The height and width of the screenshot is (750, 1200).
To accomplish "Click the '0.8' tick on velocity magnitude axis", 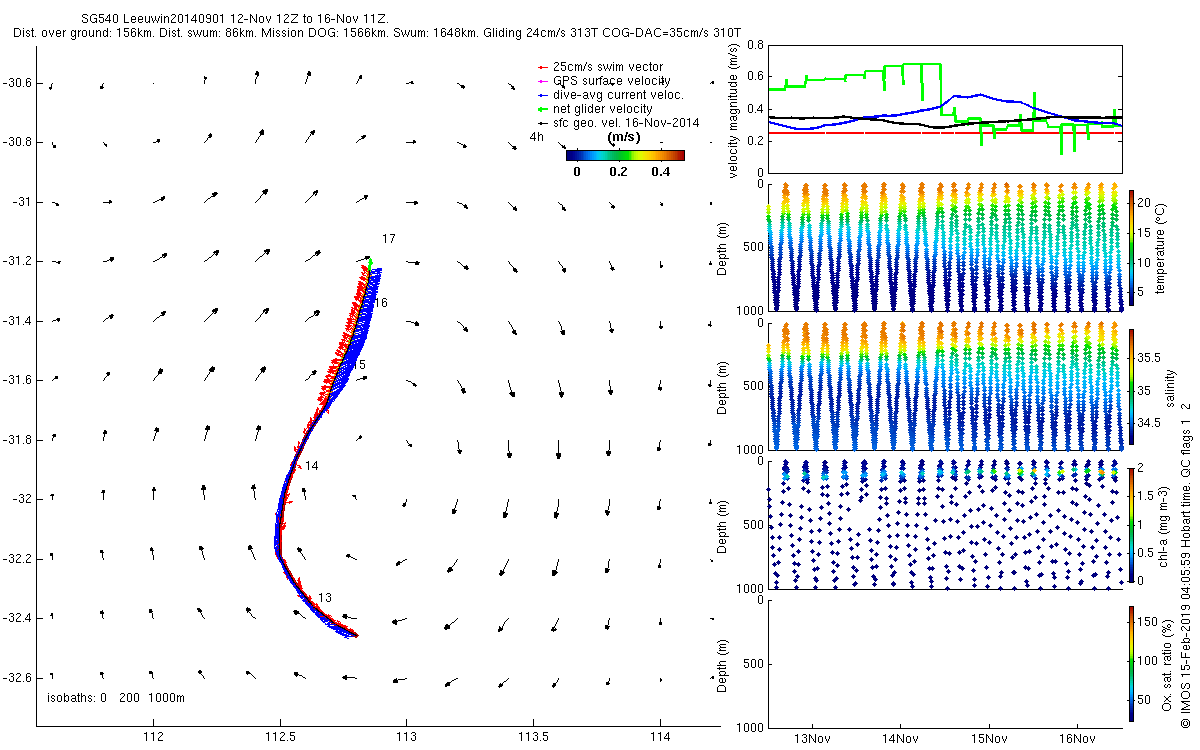I will [754, 45].
